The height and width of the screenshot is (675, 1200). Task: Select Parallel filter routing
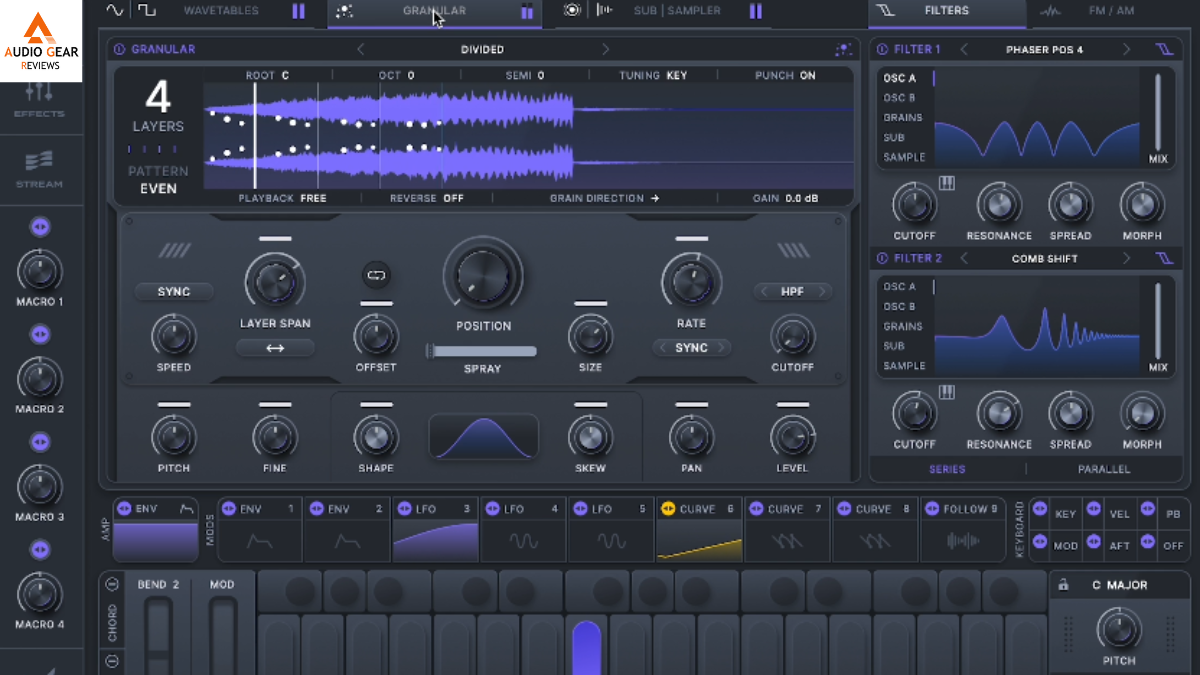1104,469
